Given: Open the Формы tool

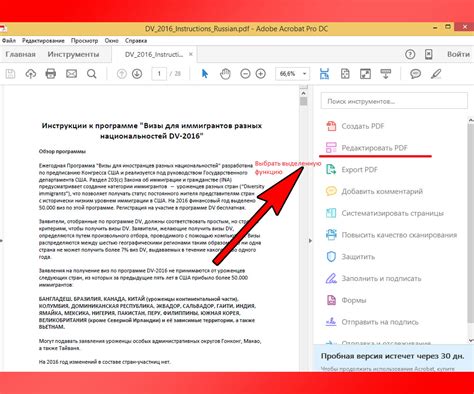Looking at the screenshot, I should [346, 300].
